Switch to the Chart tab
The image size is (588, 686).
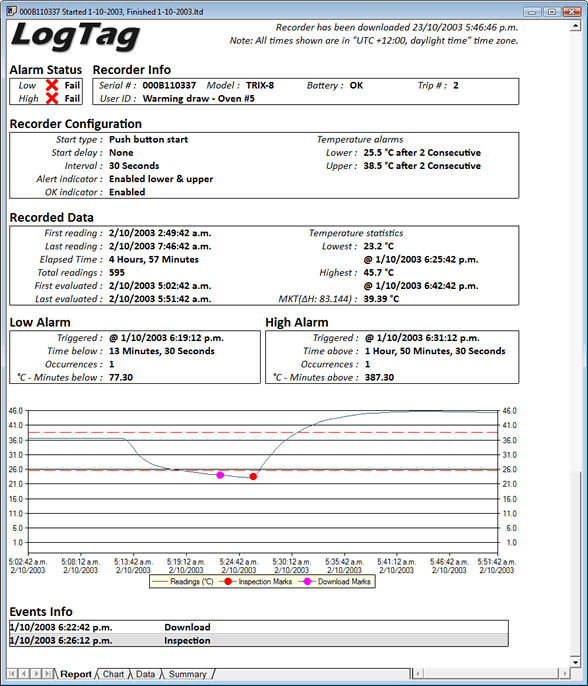pos(113,674)
